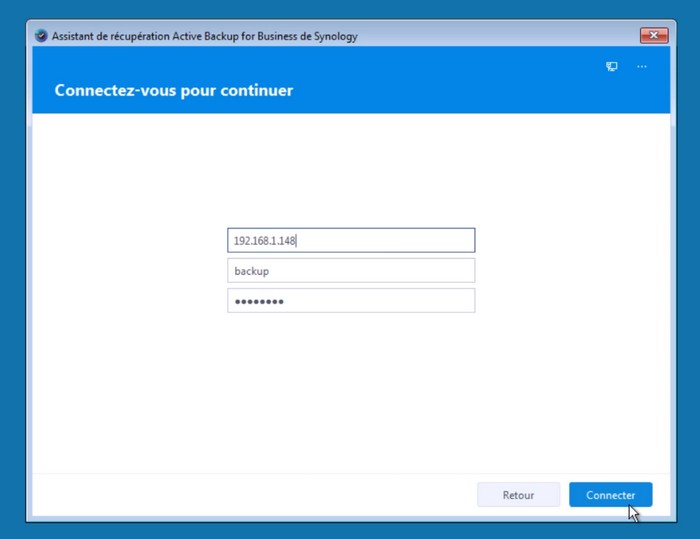Click the Retour button

point(518,495)
